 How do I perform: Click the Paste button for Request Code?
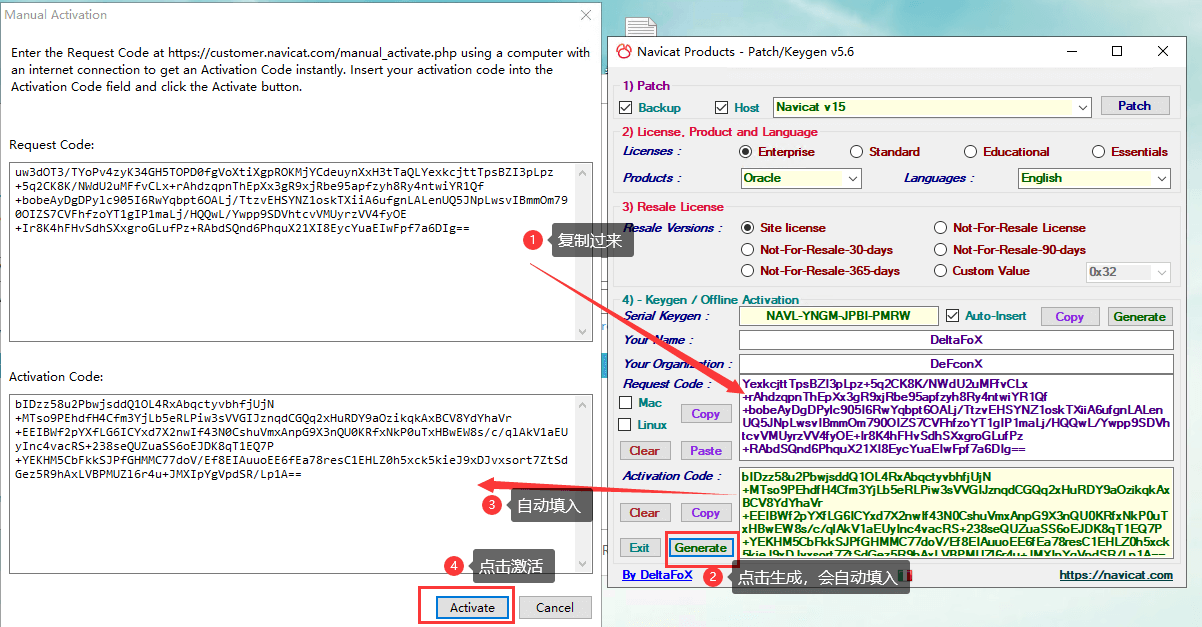coord(705,451)
